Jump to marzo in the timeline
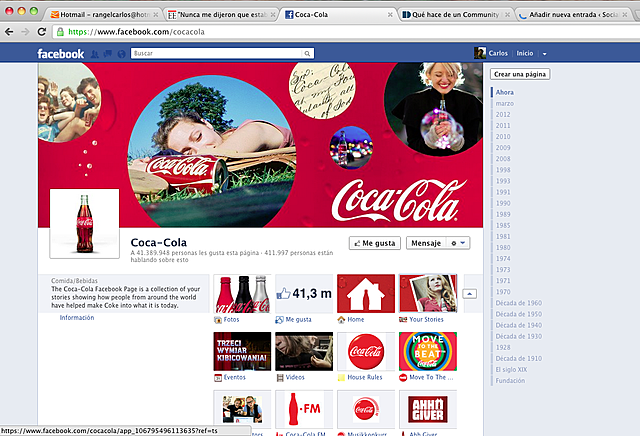Image resolution: width=640 pixels, height=436 pixels. coord(504,104)
